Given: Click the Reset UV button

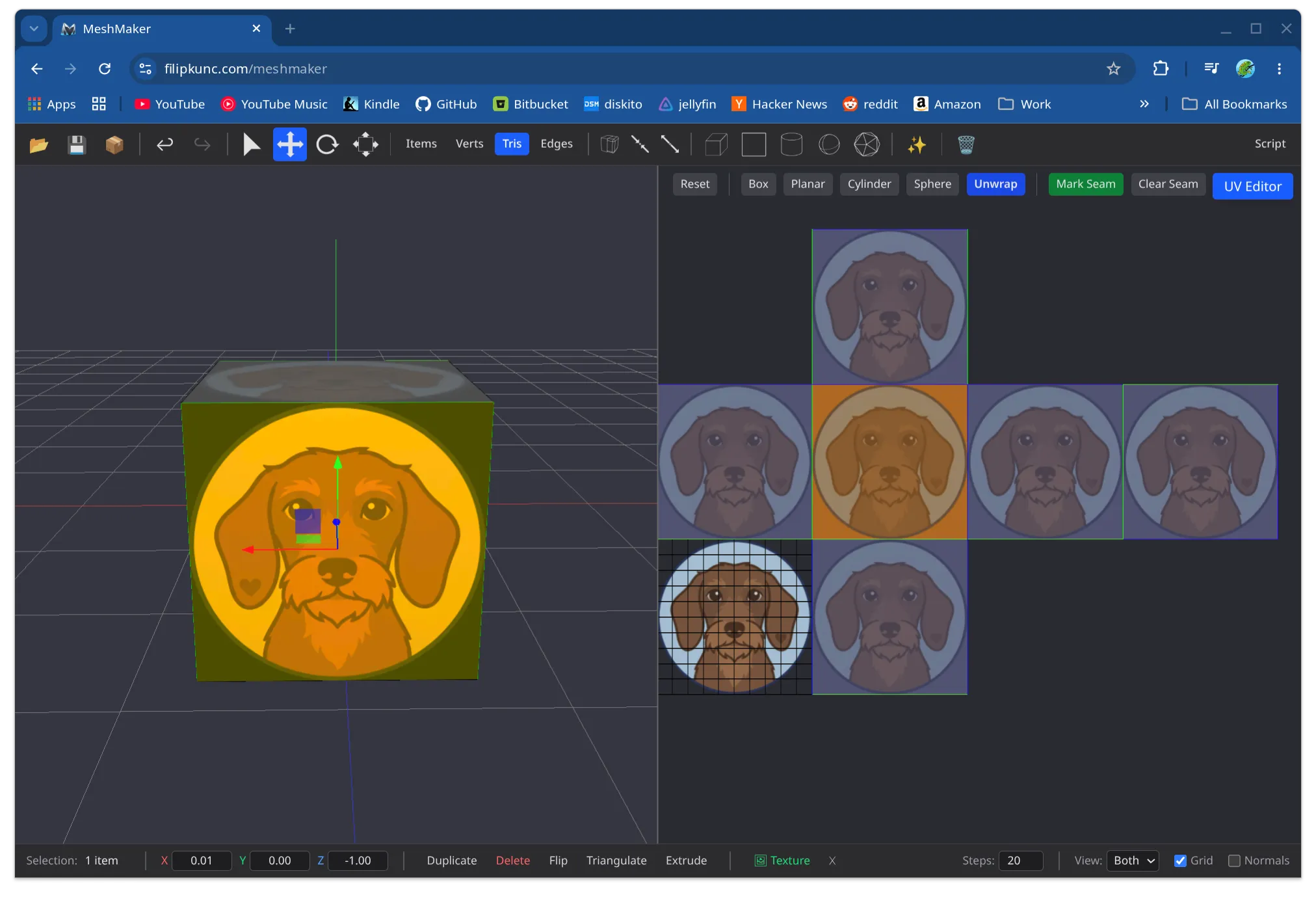Looking at the screenshot, I should coord(695,184).
